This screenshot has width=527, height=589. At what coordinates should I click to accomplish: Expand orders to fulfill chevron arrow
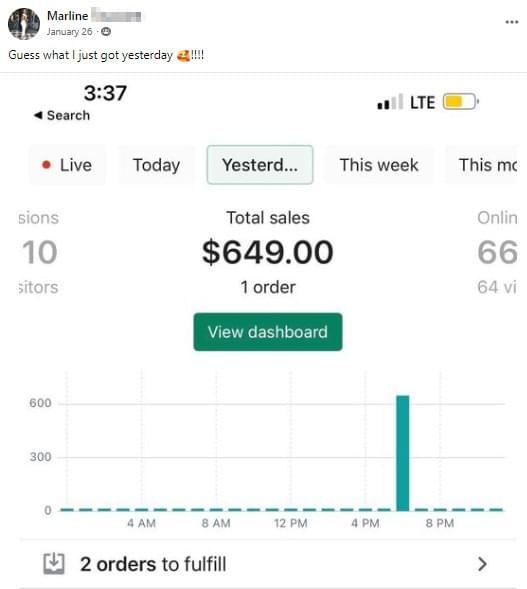click(483, 564)
